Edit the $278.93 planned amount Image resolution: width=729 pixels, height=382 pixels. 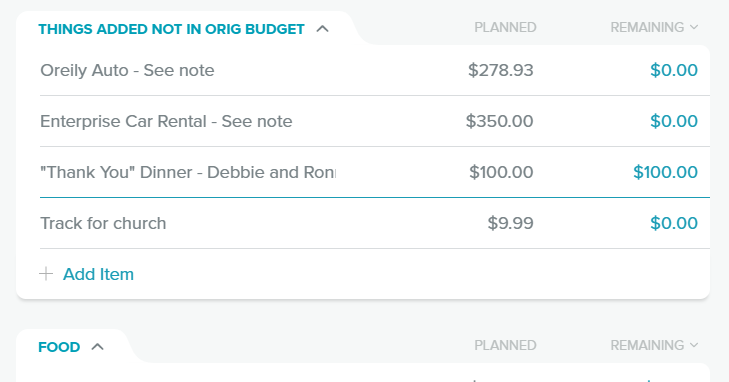pos(500,70)
